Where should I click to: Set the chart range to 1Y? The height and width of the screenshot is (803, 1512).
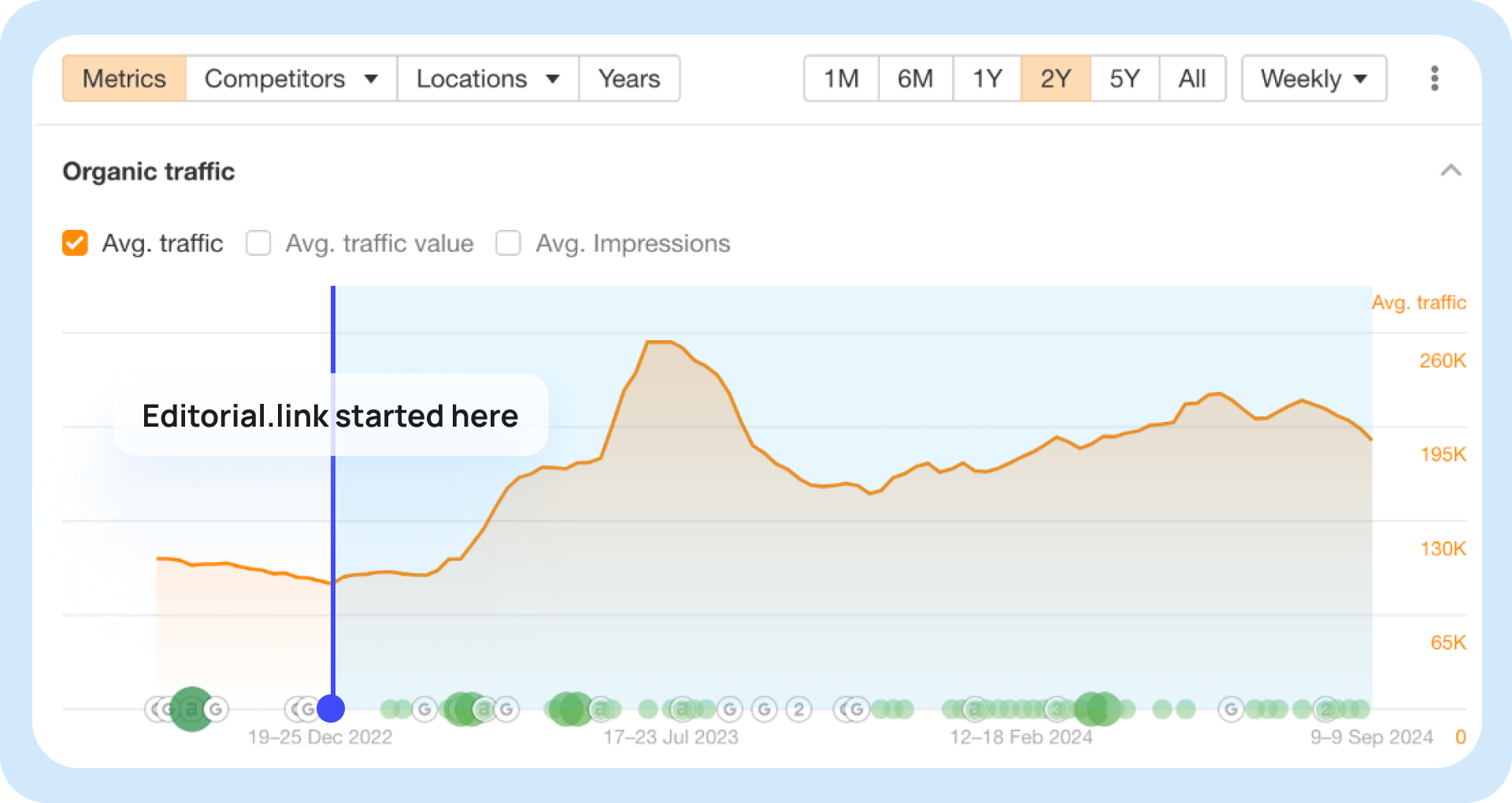pyautogui.click(x=988, y=79)
